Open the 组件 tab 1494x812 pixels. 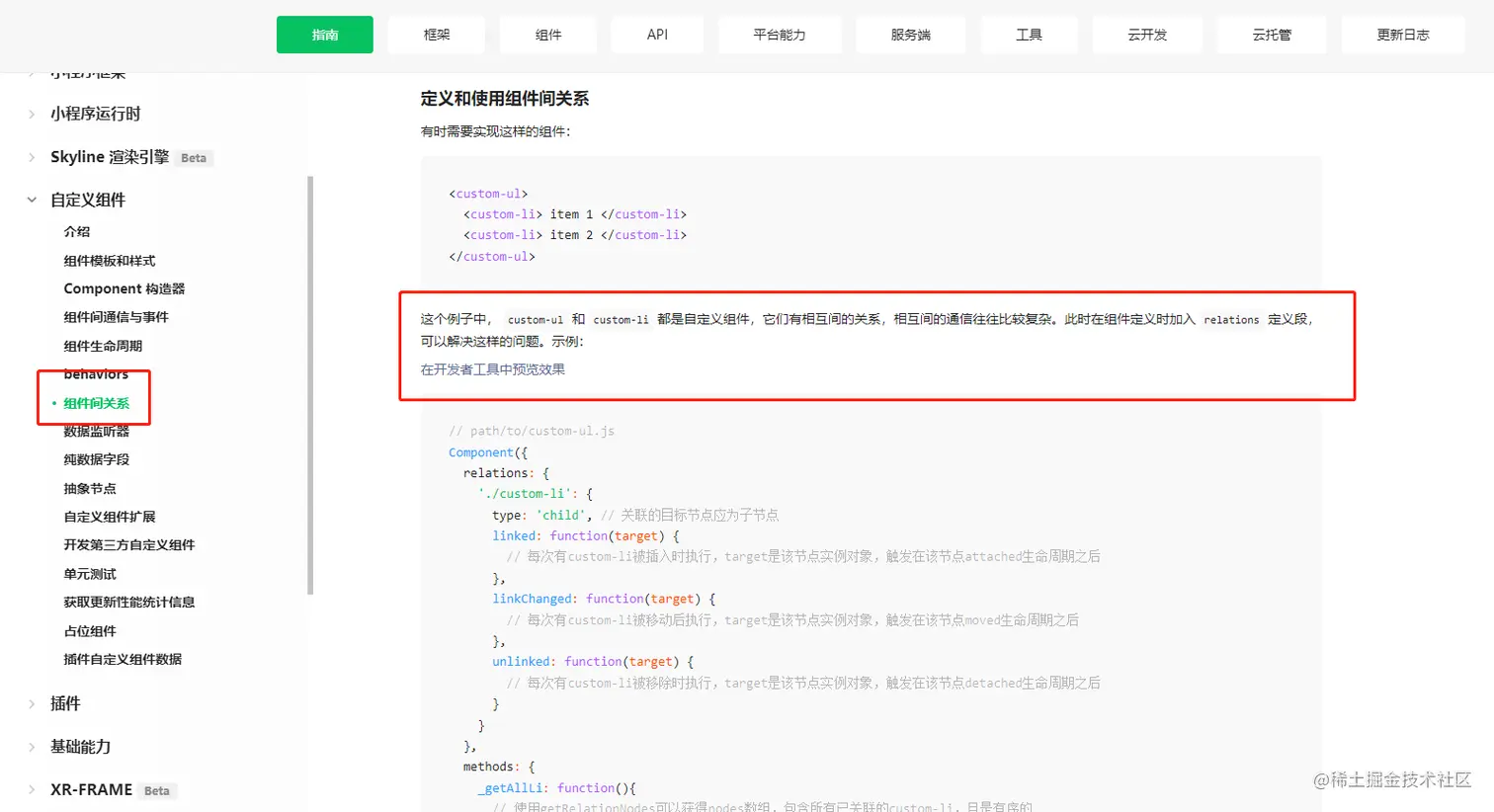click(x=548, y=35)
